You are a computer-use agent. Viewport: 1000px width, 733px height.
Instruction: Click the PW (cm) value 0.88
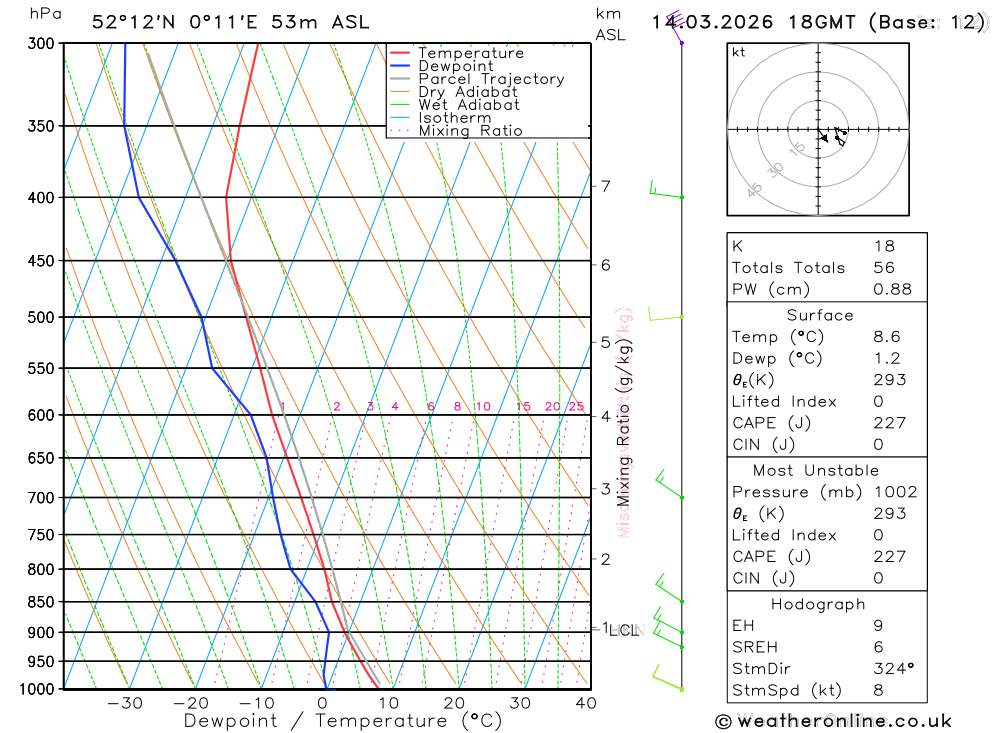[893, 290]
